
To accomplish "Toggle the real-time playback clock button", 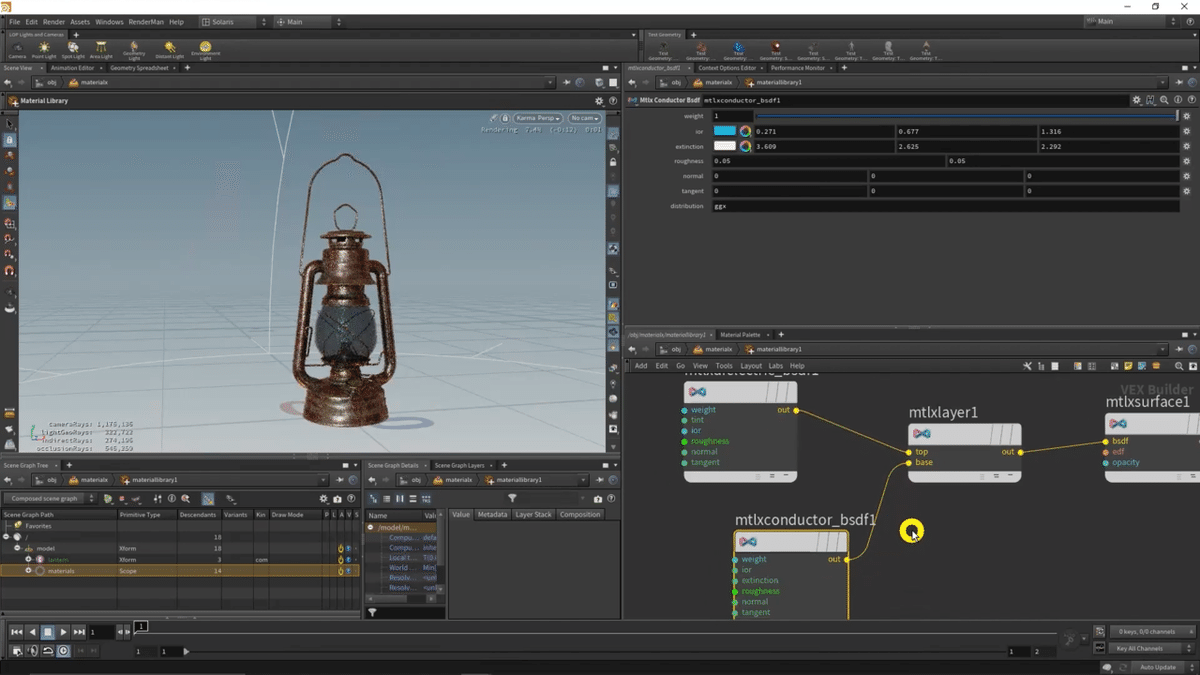I will coord(63,651).
